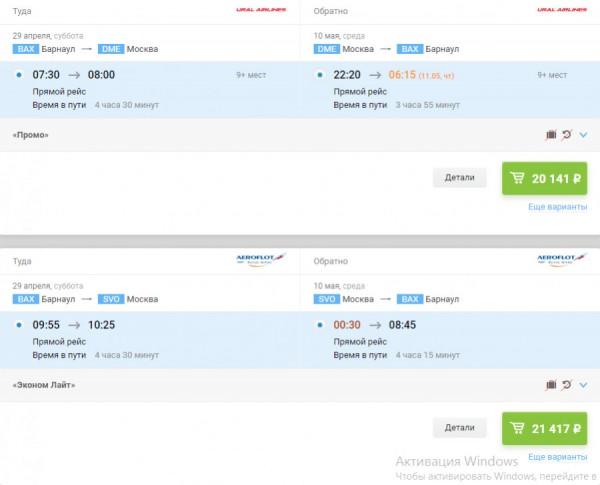Screen dimensions: 600x485
Task: Click the Aeroflot logo in the Туда column
Action: pos(261,259)
